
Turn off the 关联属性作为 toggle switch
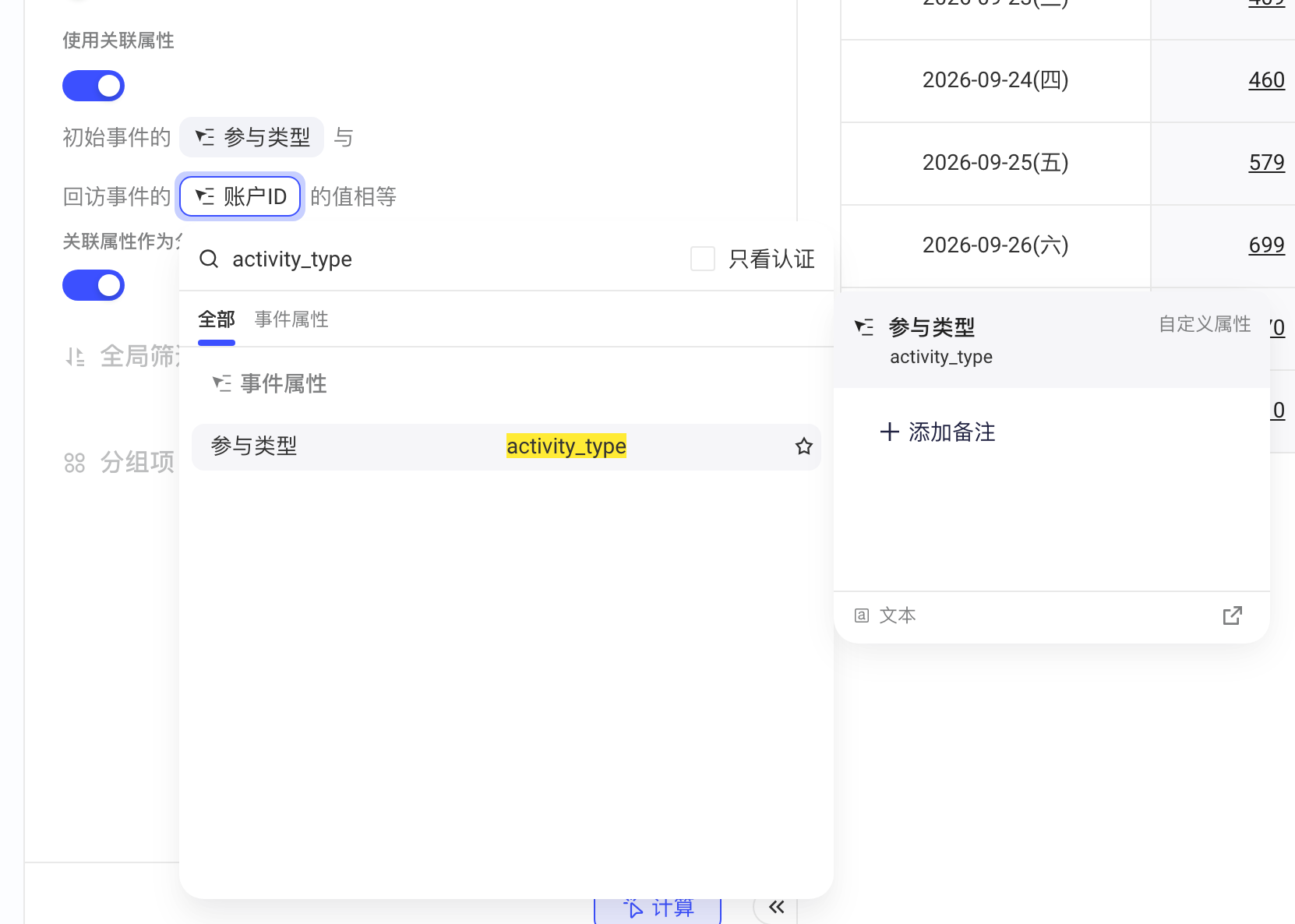[94, 285]
